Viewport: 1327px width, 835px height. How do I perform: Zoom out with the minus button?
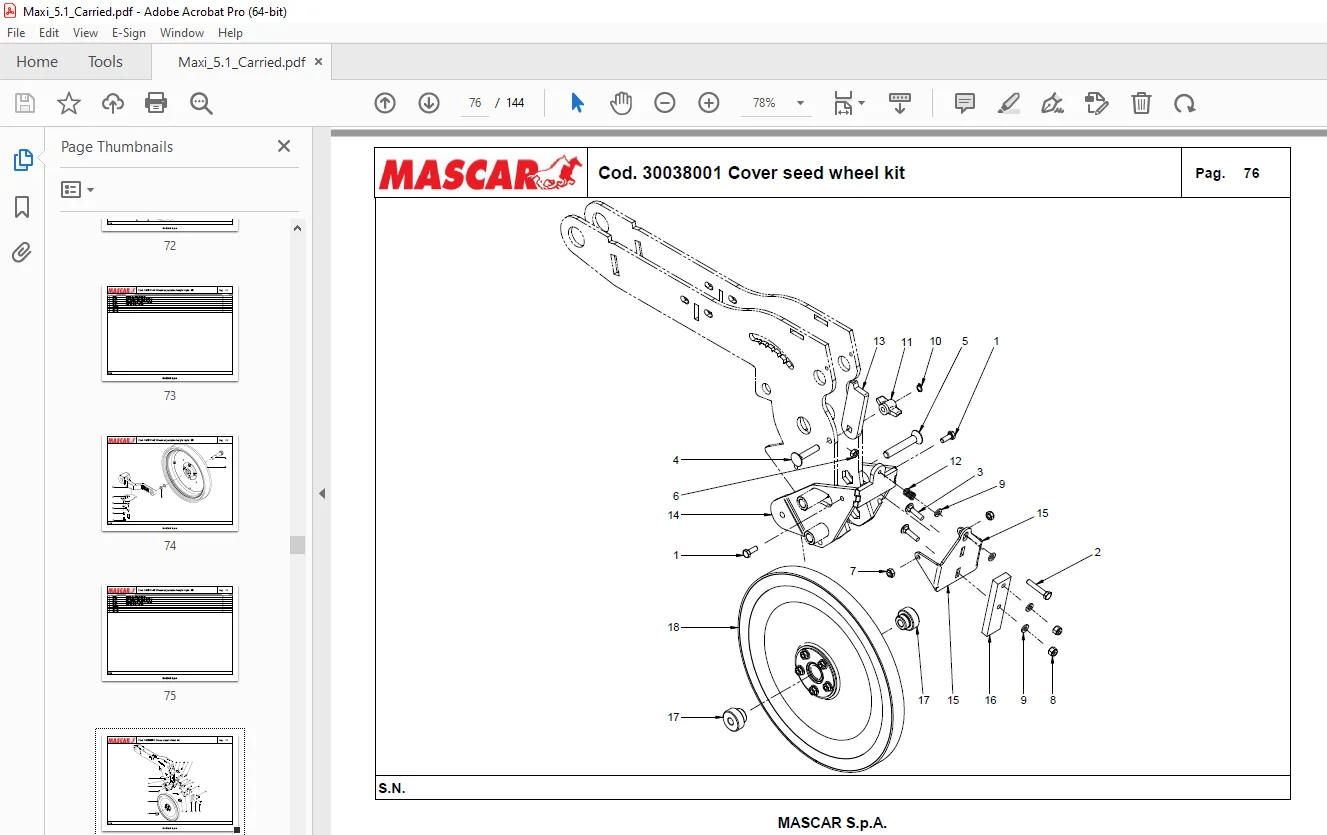(x=665, y=103)
